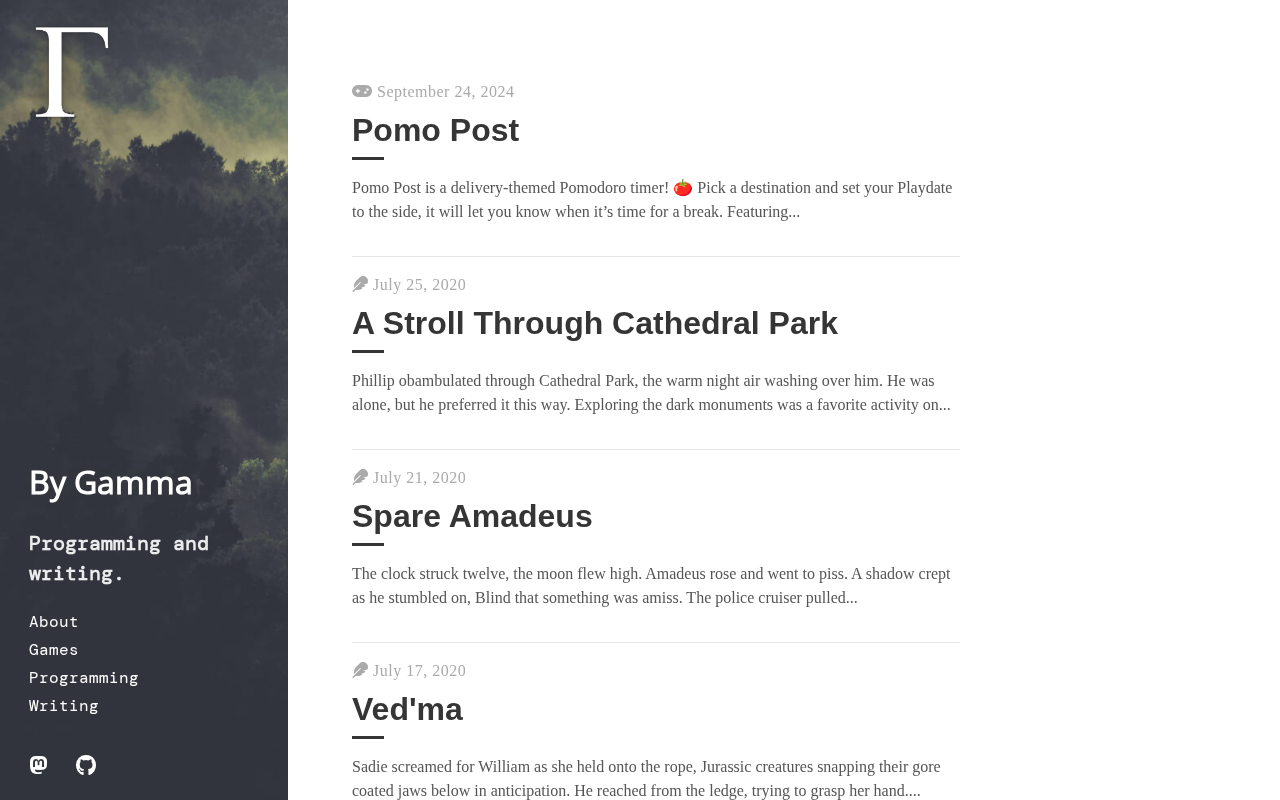1280x800 pixels.
Task: Click the feather icon beside July 17, 2020
Action: (360, 670)
